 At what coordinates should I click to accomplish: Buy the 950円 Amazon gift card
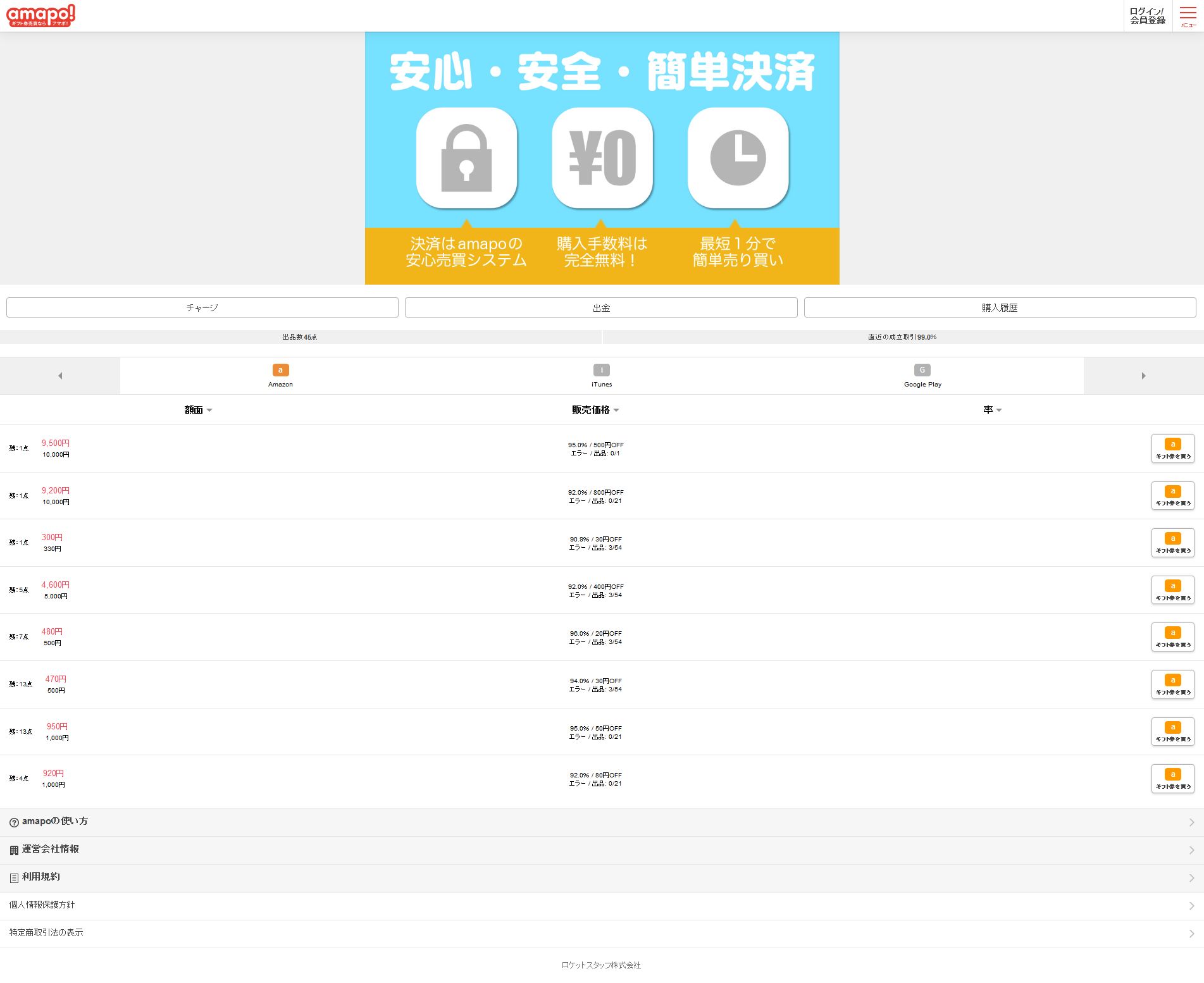pos(1173,732)
